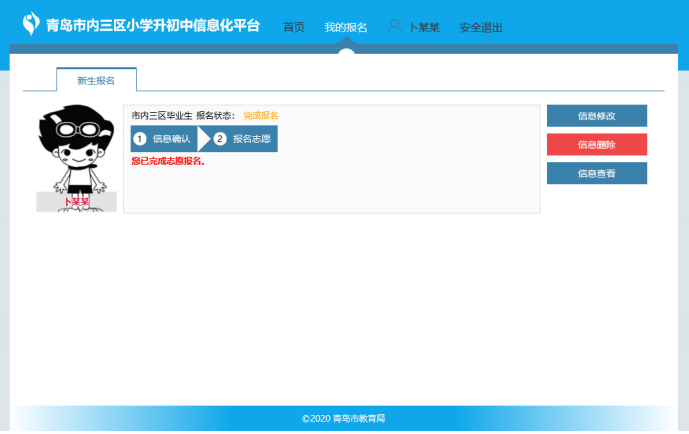Screen dimensions: 689x434
Task: Select the 报名志愿 step
Action: pos(251,139)
